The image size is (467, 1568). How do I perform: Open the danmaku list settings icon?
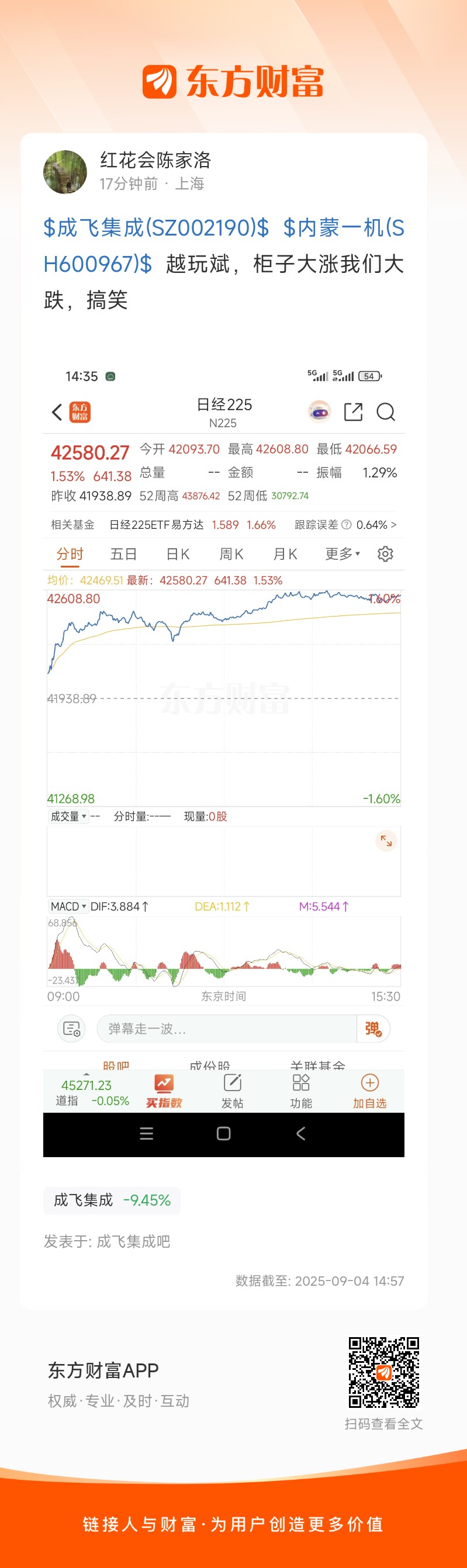click(71, 1029)
